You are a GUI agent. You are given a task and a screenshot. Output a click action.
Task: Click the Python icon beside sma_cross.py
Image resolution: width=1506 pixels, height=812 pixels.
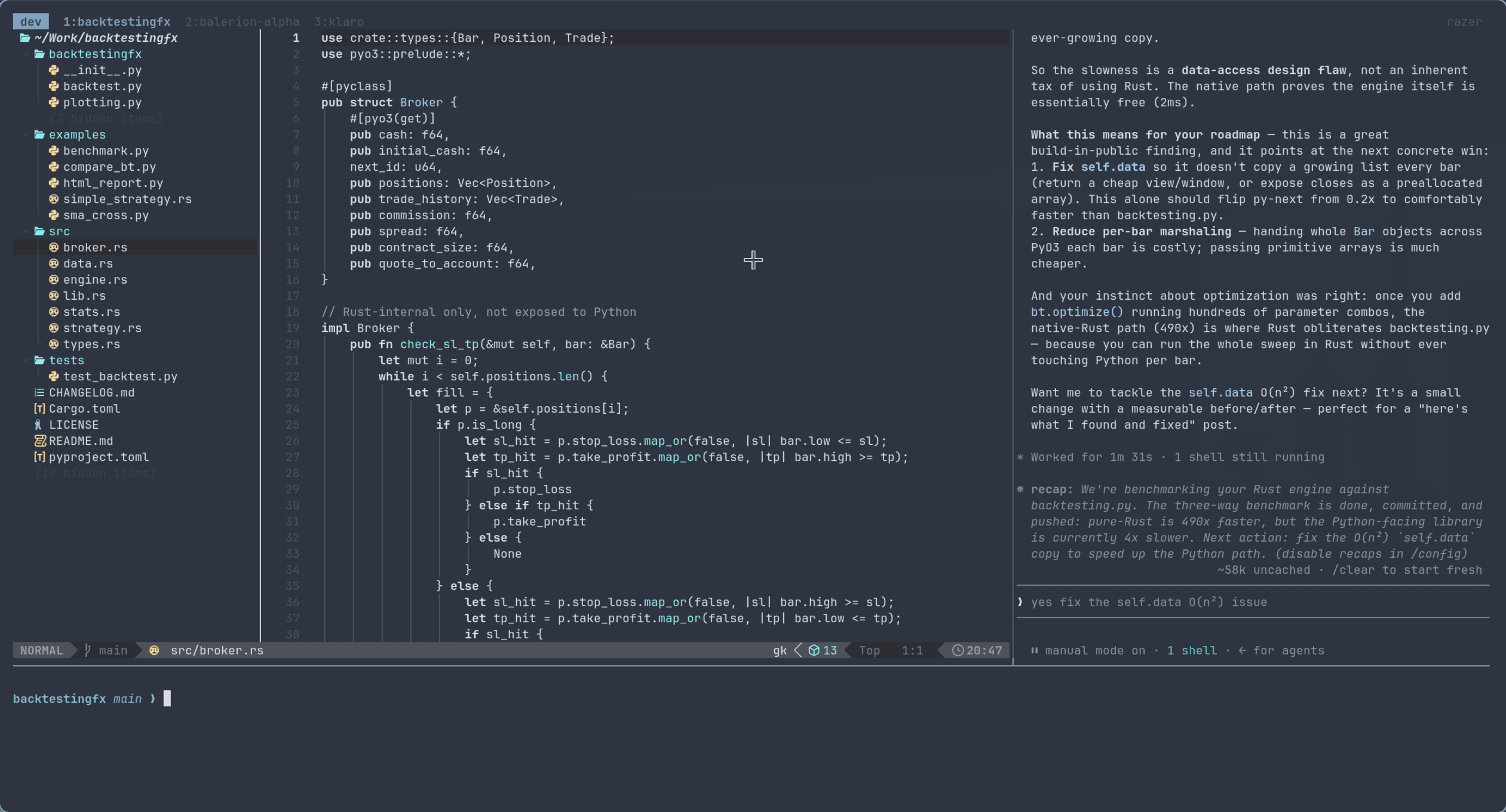(x=54, y=215)
